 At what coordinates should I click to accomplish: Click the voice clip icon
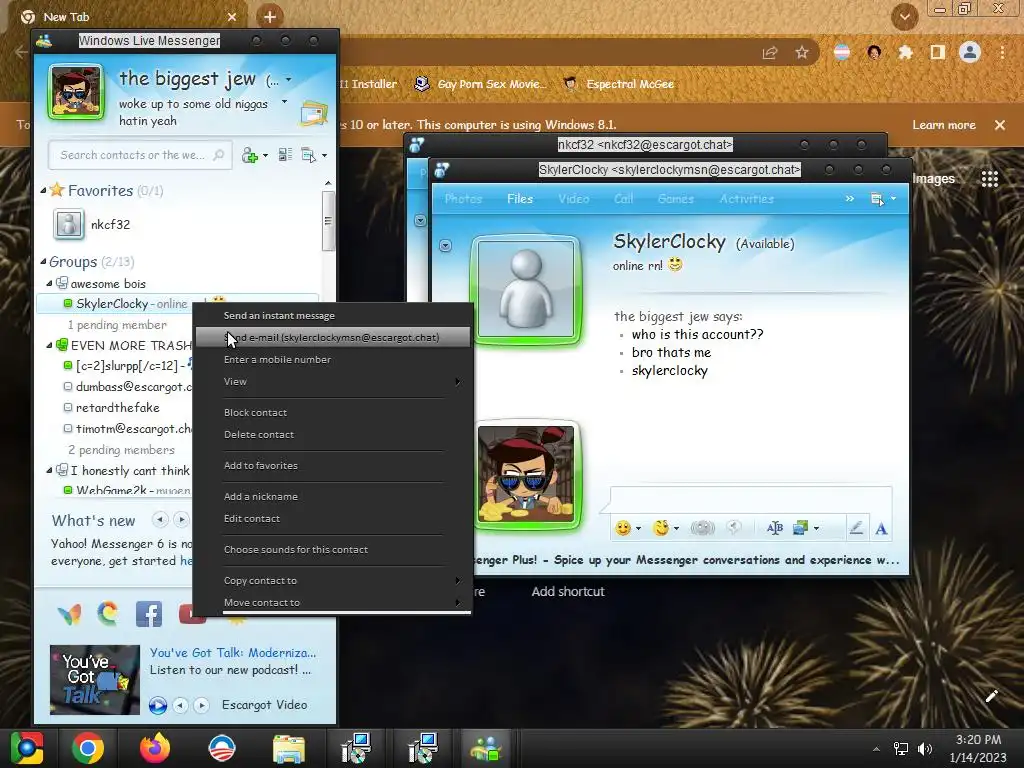click(x=734, y=528)
